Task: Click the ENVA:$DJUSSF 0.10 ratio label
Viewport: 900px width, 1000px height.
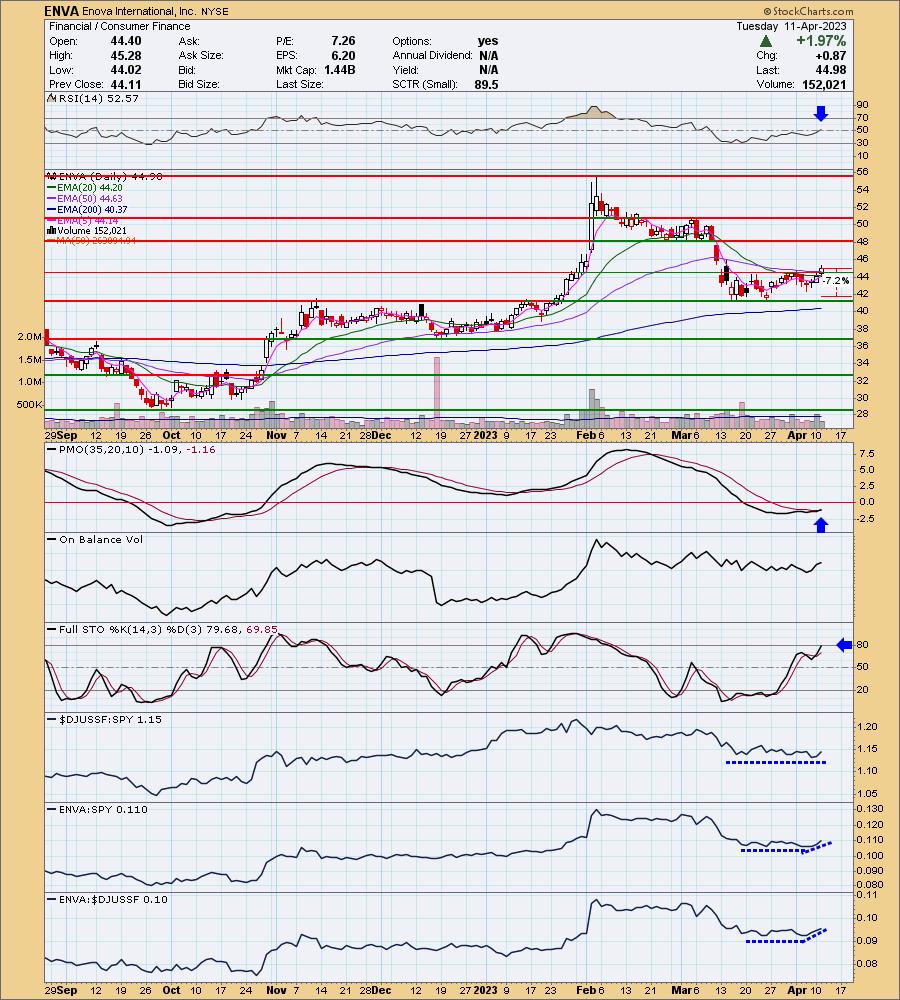Action: (x=108, y=899)
